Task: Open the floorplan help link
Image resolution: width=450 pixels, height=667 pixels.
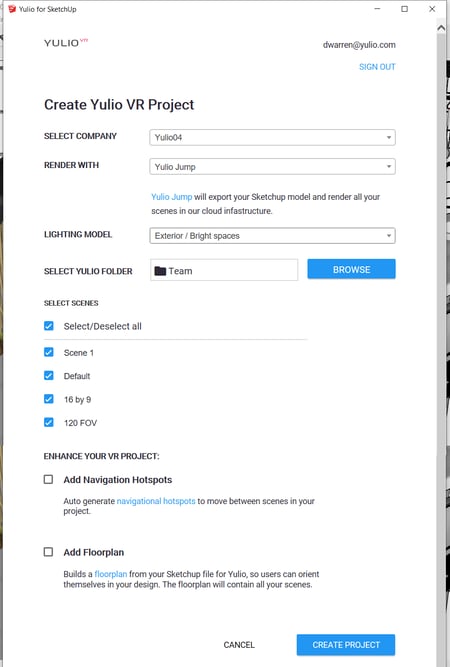Action: click(111, 574)
